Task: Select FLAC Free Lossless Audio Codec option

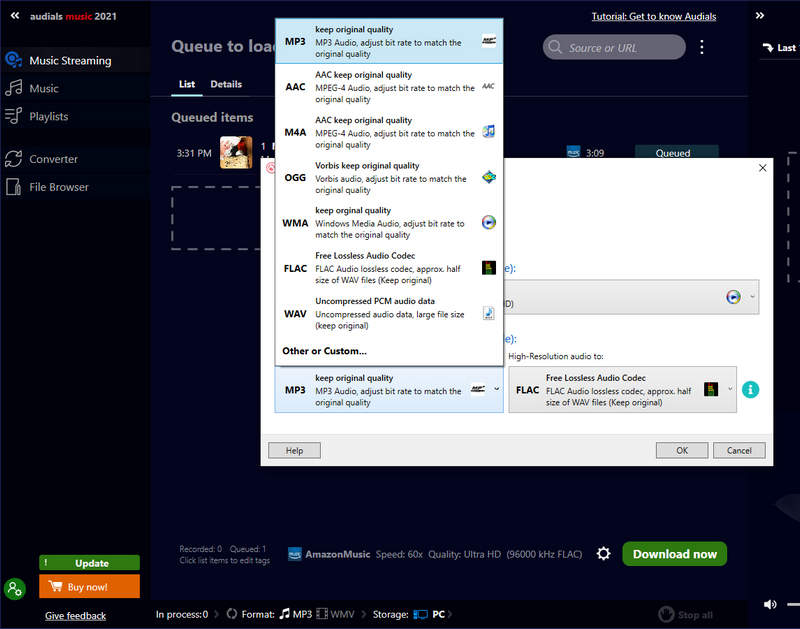Action: tap(389, 268)
